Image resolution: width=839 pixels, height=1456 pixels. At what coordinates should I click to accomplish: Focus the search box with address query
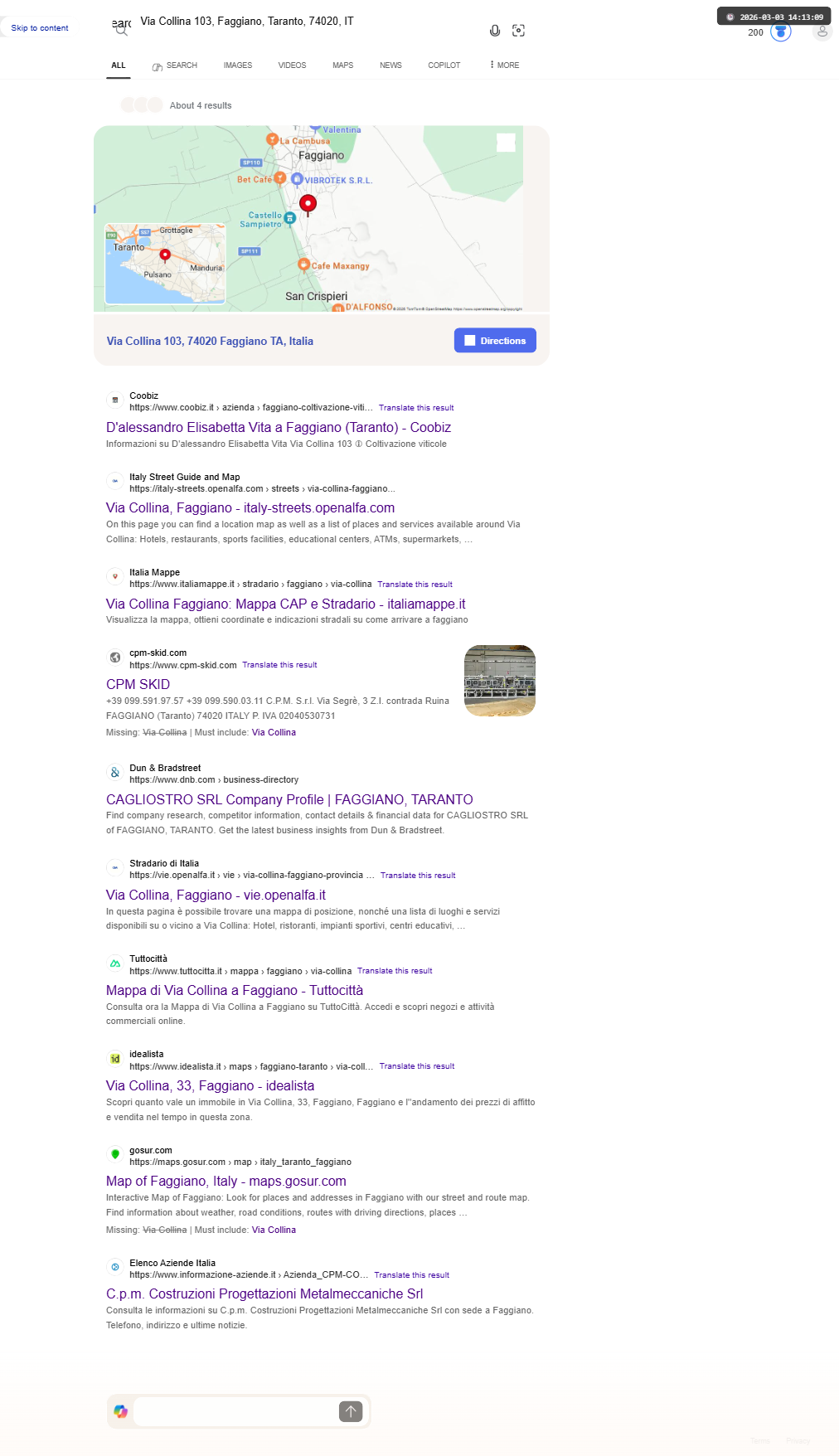(307, 22)
